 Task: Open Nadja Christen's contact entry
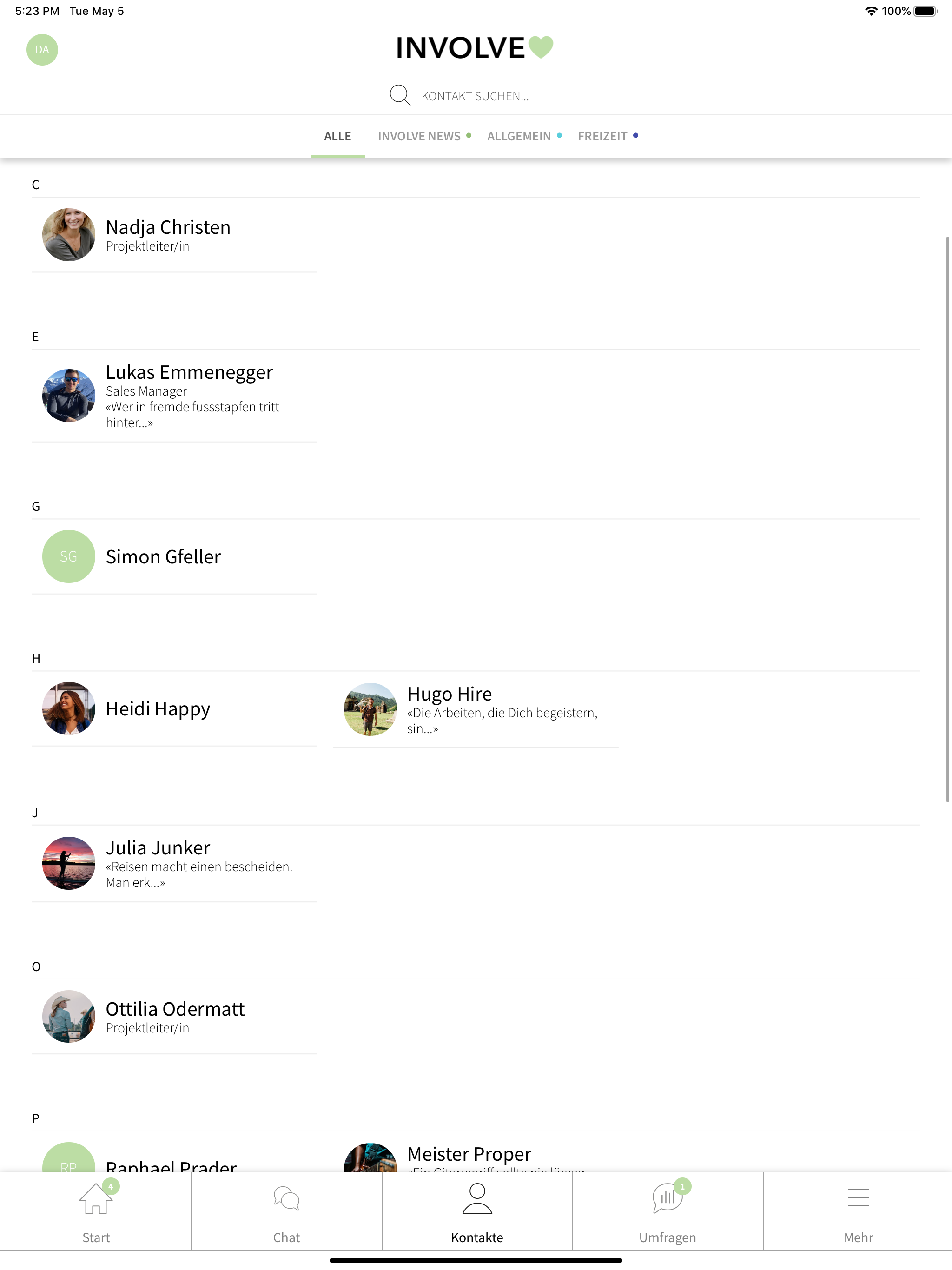coord(168,235)
